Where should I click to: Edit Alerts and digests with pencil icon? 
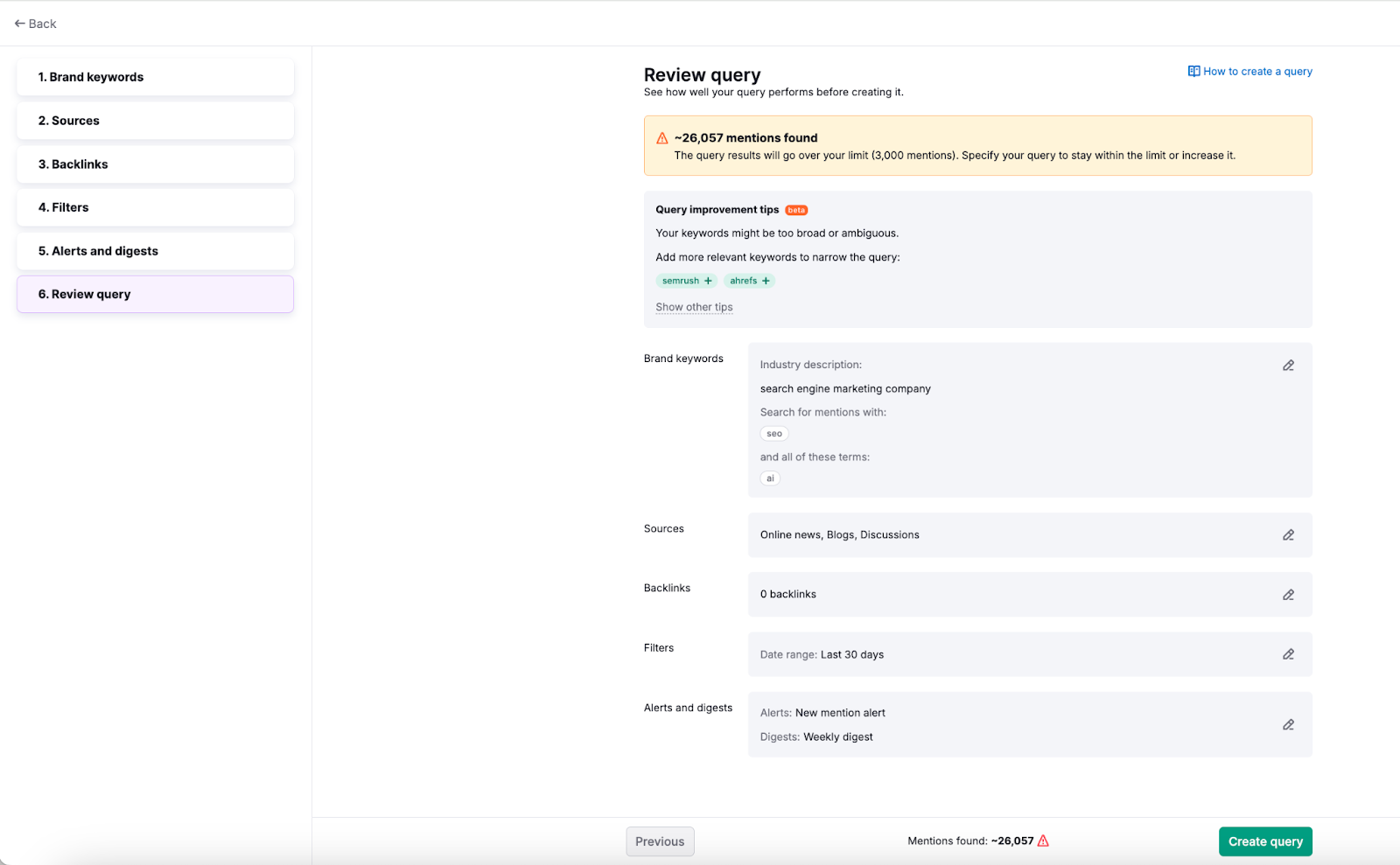1288,724
